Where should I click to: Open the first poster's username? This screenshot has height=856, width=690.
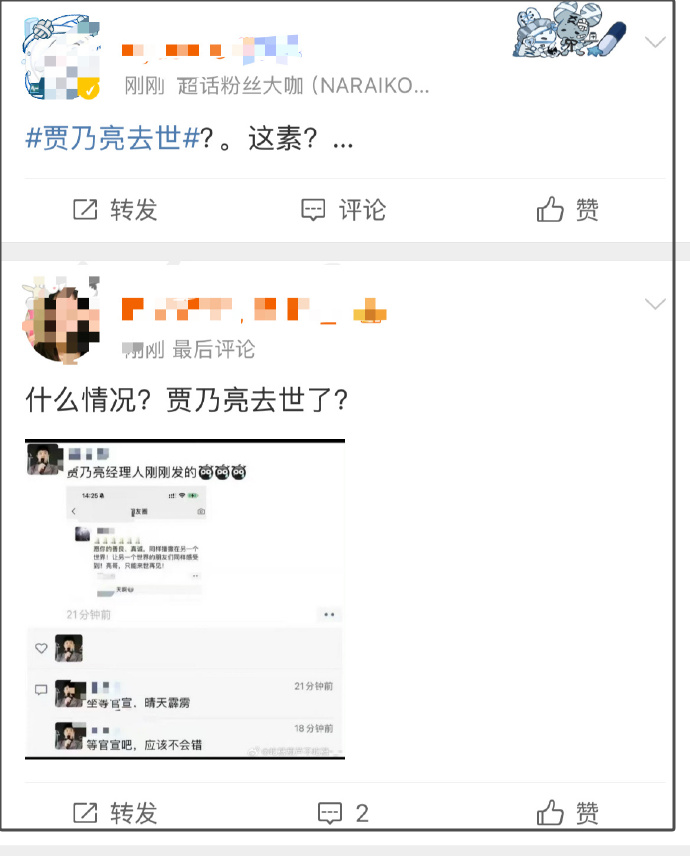(212, 48)
